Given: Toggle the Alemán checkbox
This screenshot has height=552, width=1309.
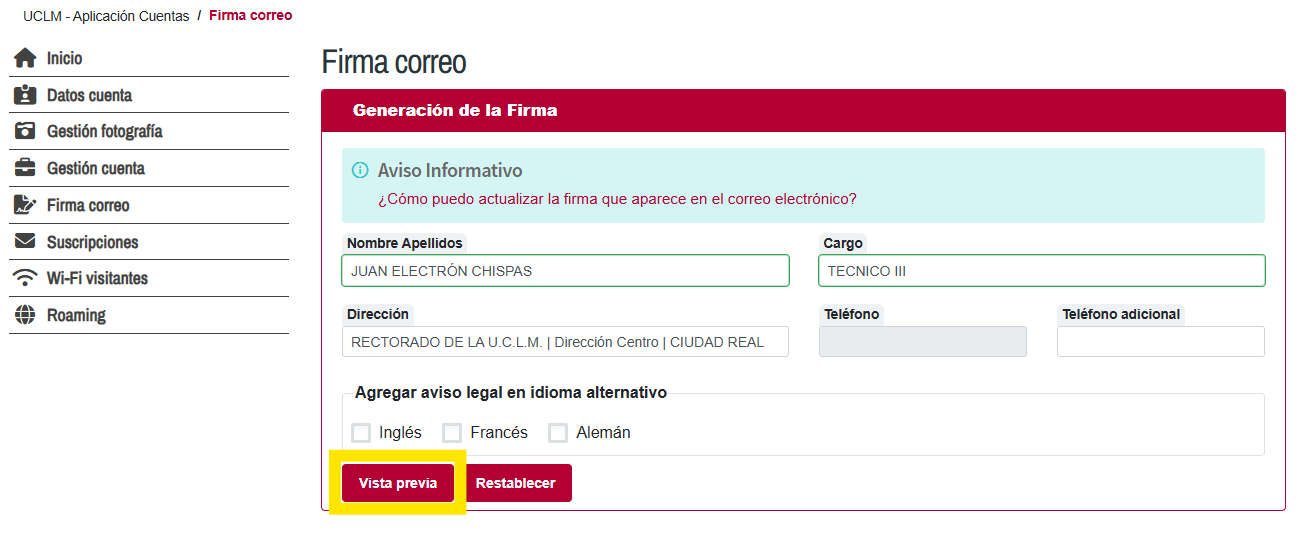Looking at the screenshot, I should (558, 433).
